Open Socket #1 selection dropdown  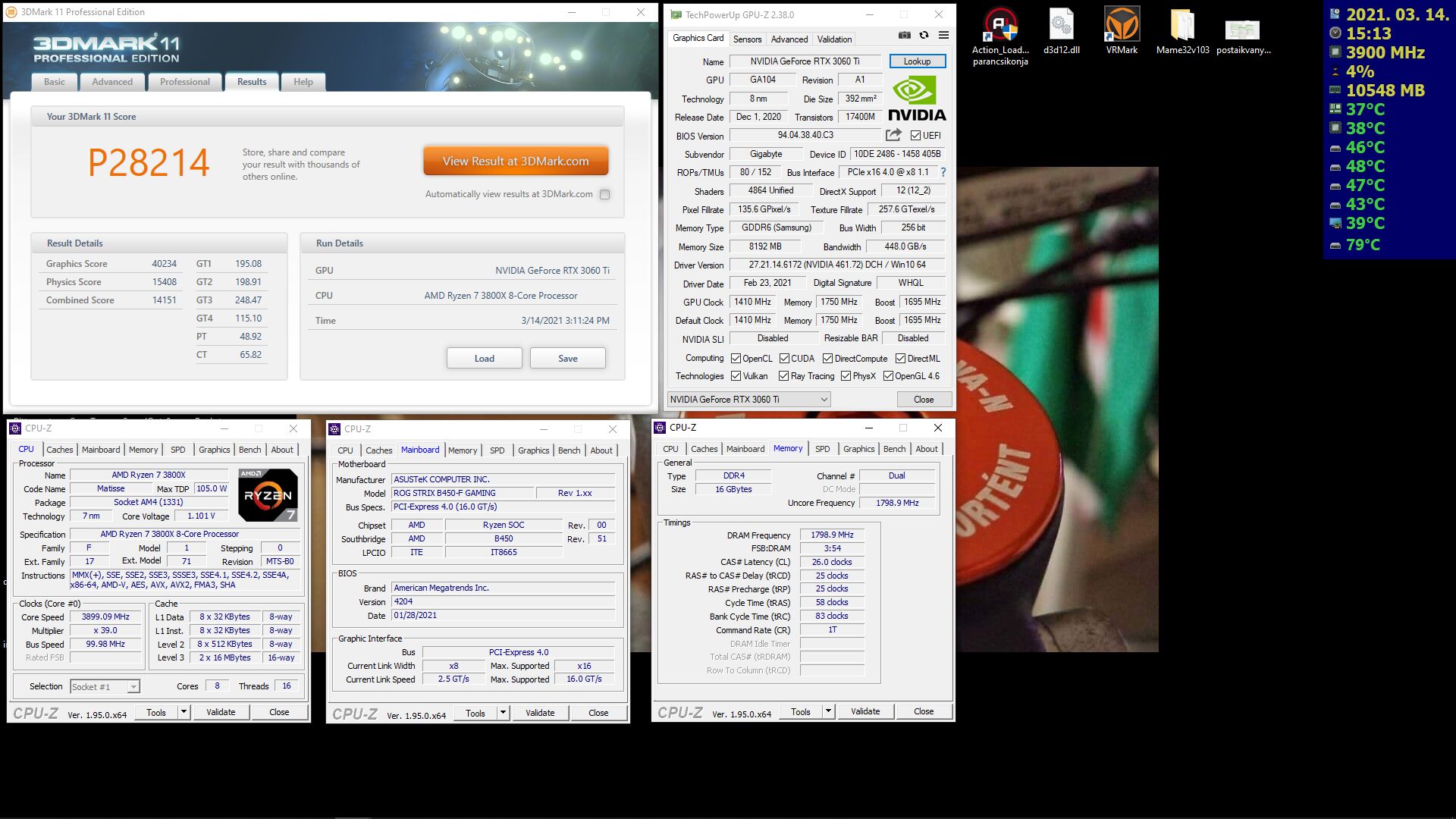pyautogui.click(x=133, y=687)
